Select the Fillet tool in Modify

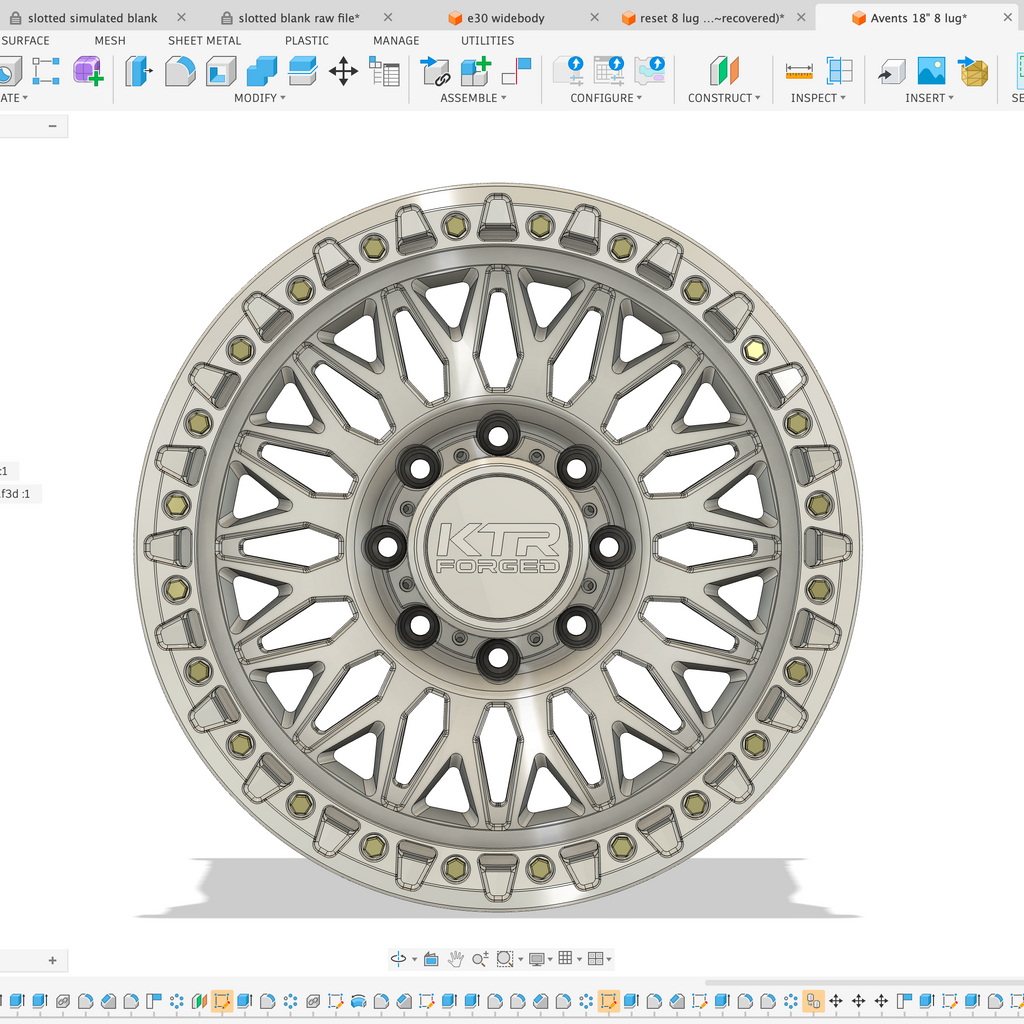click(x=180, y=71)
